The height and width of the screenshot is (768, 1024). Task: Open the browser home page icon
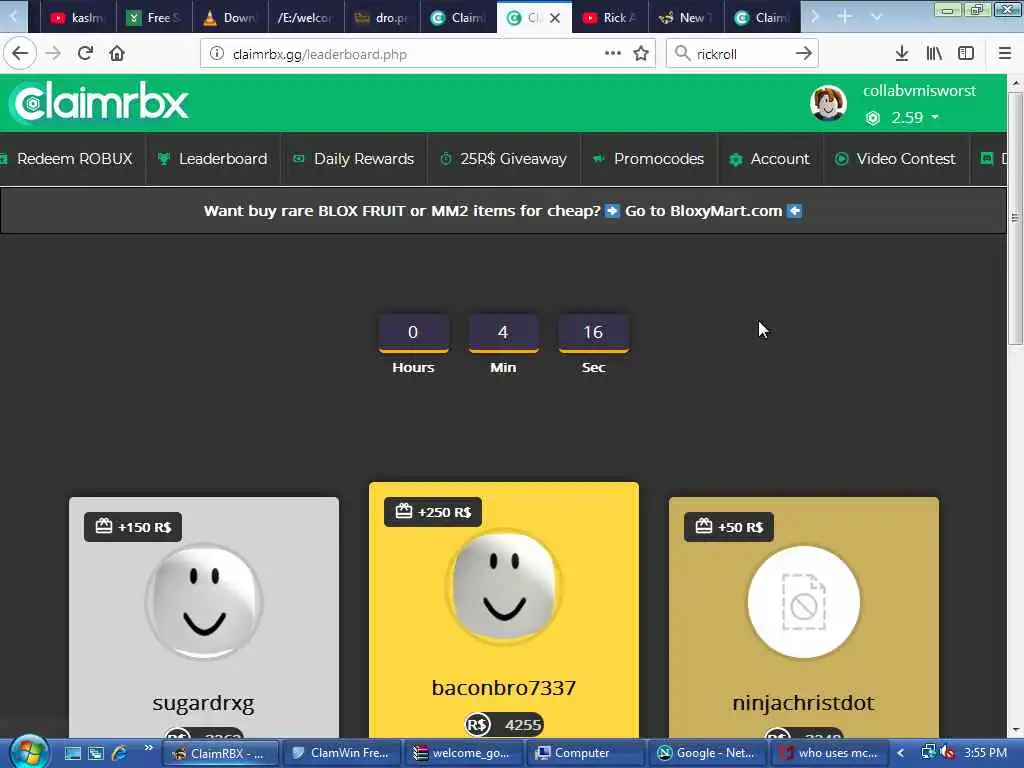coord(117,53)
